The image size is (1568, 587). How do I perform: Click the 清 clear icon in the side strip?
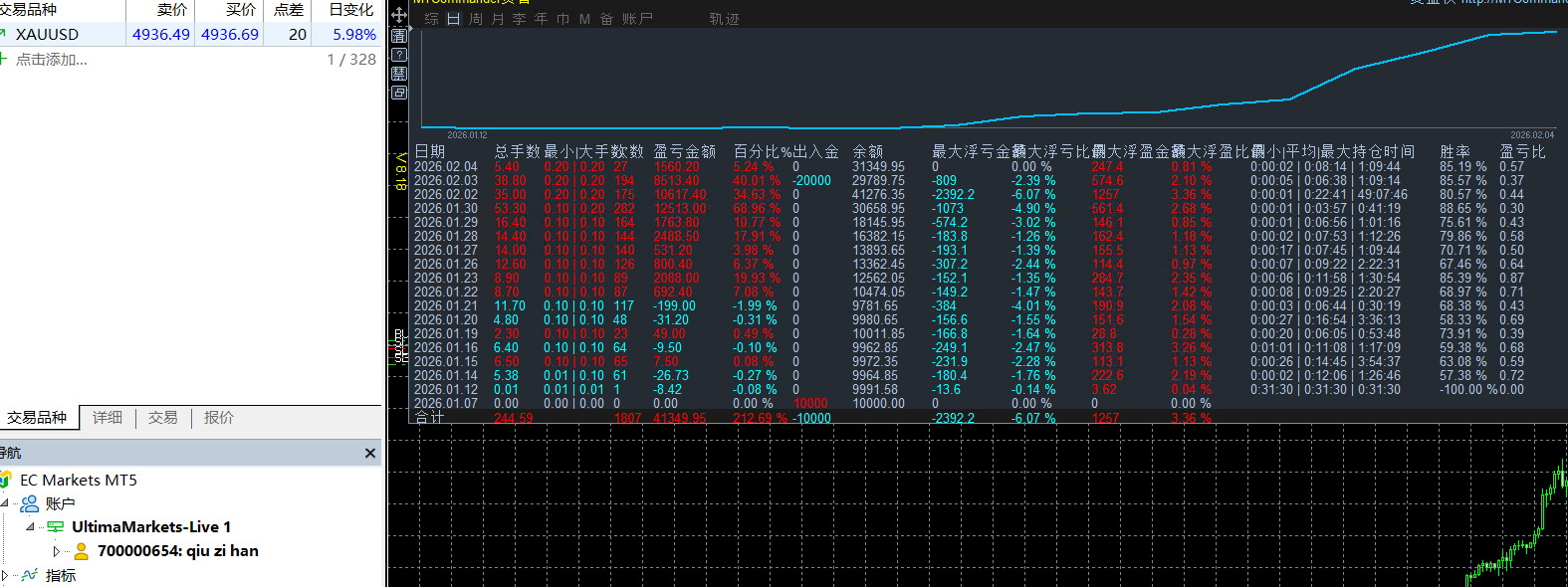(x=399, y=35)
